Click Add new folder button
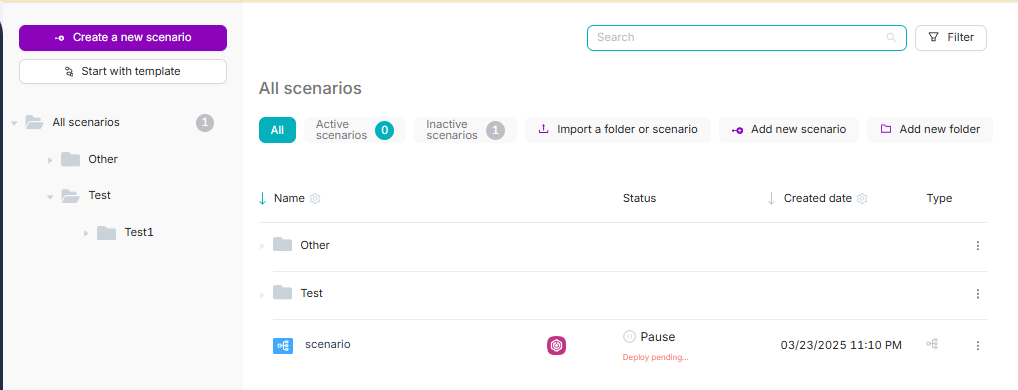This screenshot has height=390, width=1018. [x=930, y=130]
